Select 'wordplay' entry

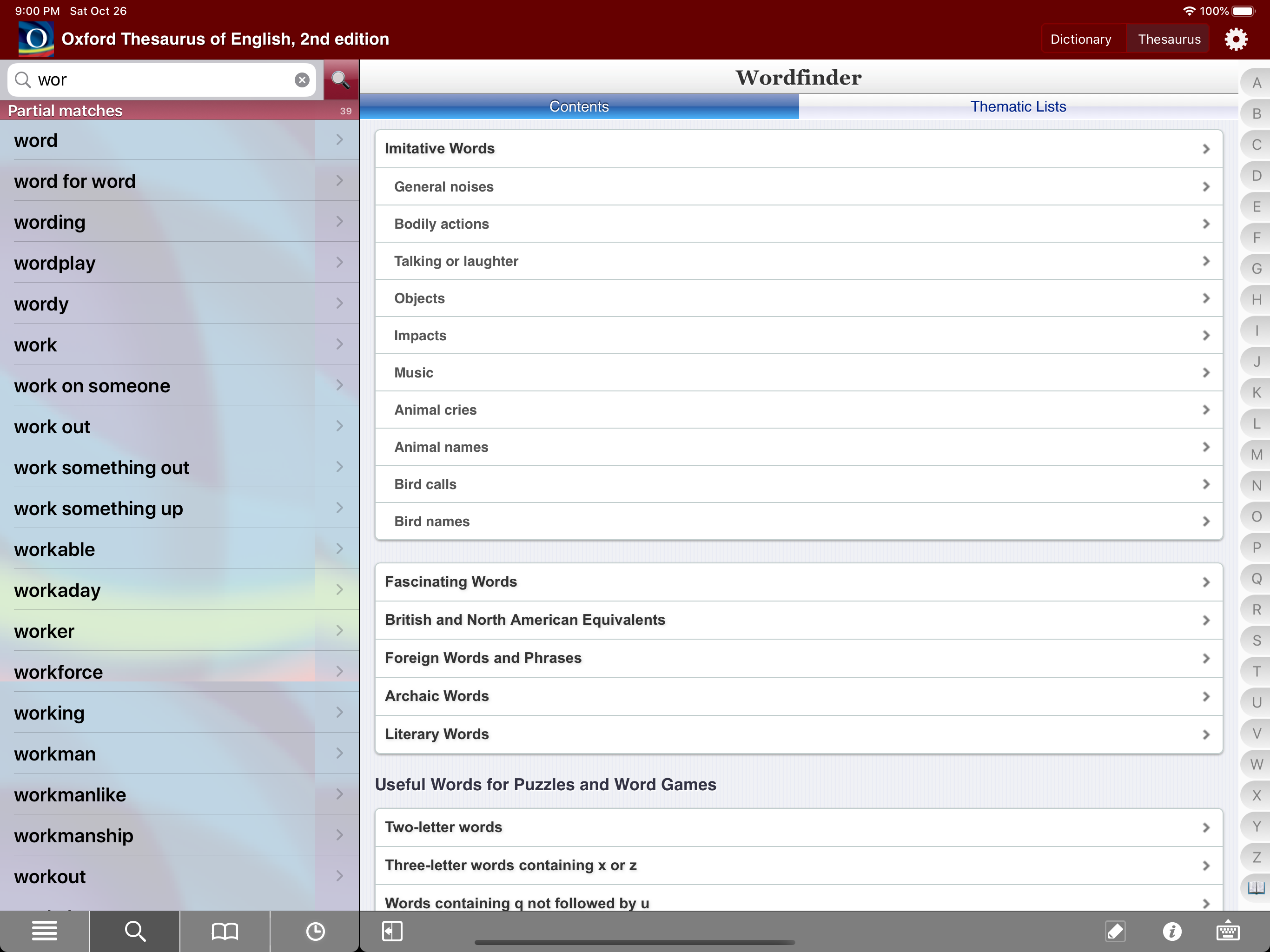point(179,262)
